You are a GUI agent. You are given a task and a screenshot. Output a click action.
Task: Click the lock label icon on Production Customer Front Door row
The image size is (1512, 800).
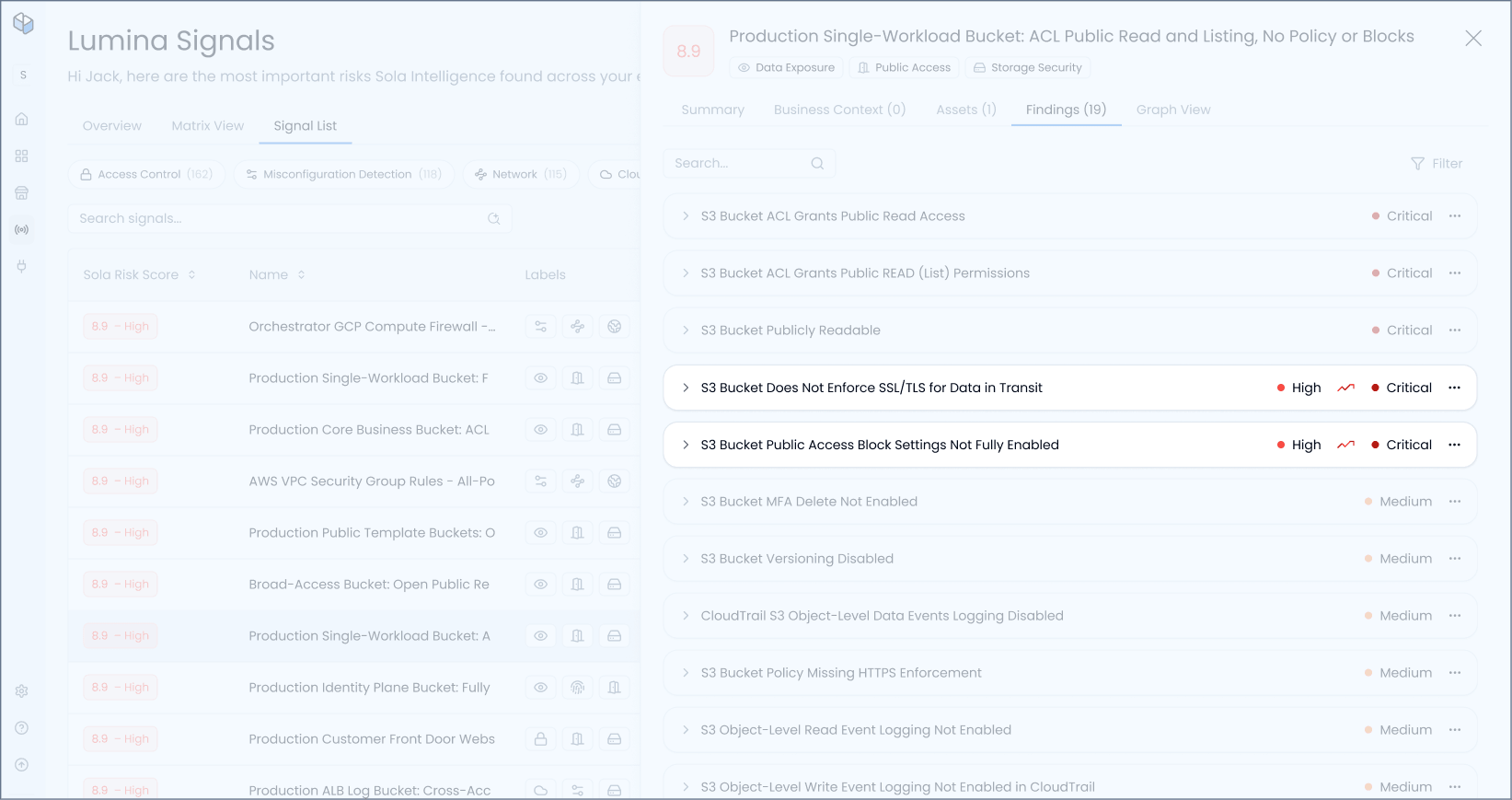point(541,739)
